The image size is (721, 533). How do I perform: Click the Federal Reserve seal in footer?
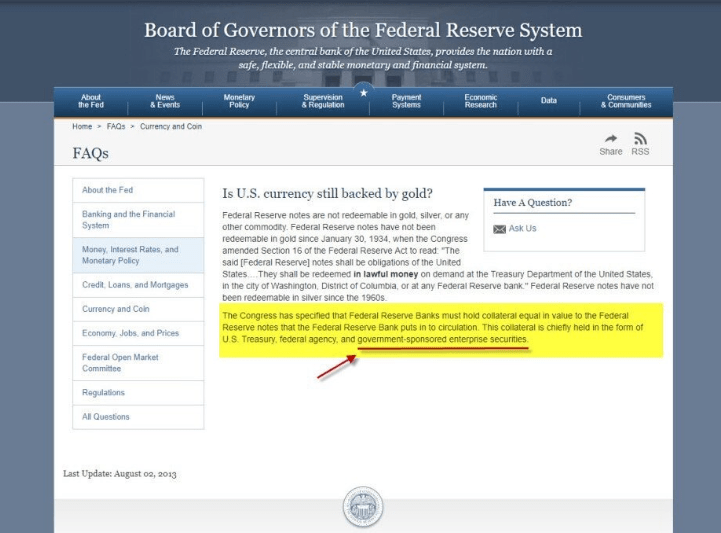pyautogui.click(x=362, y=507)
